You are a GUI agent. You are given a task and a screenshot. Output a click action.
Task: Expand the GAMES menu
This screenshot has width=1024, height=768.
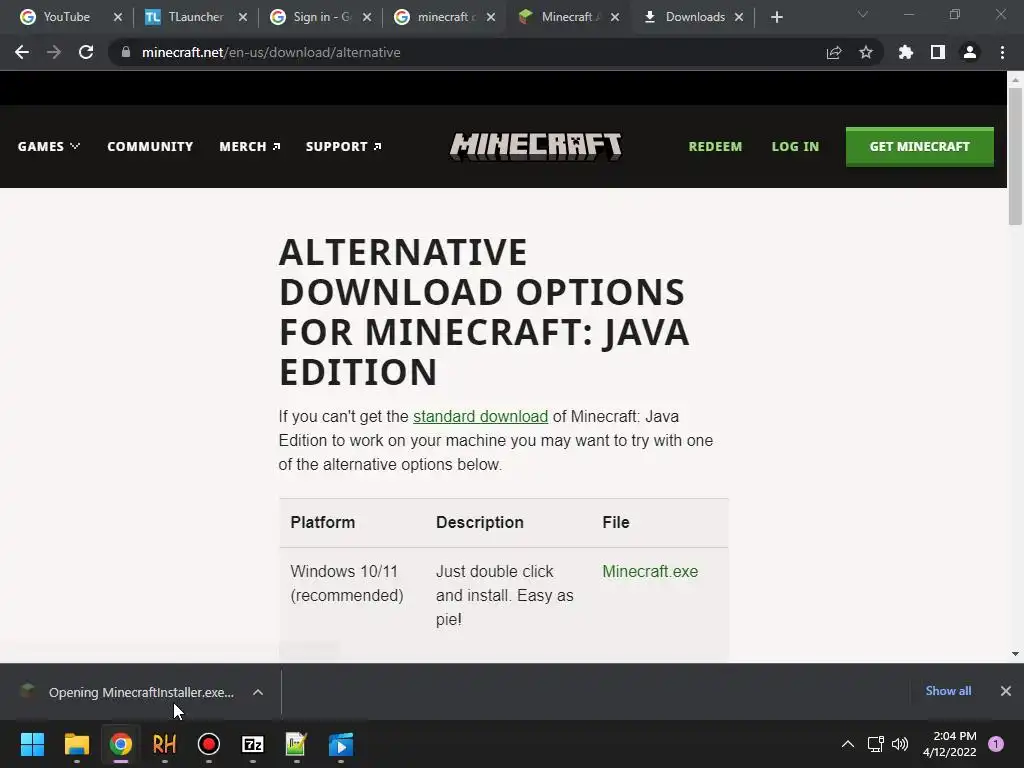(49, 146)
